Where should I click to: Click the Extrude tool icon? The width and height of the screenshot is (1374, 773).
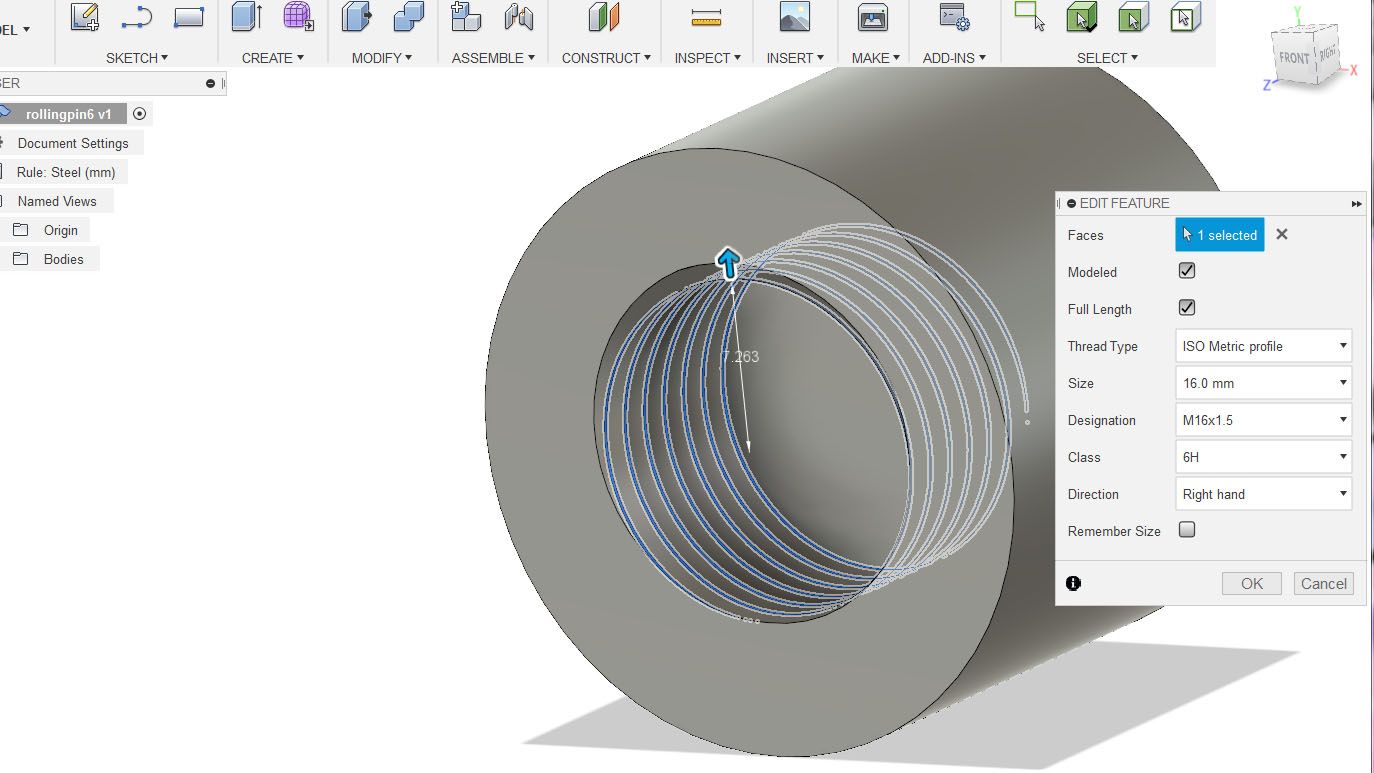pos(247,17)
